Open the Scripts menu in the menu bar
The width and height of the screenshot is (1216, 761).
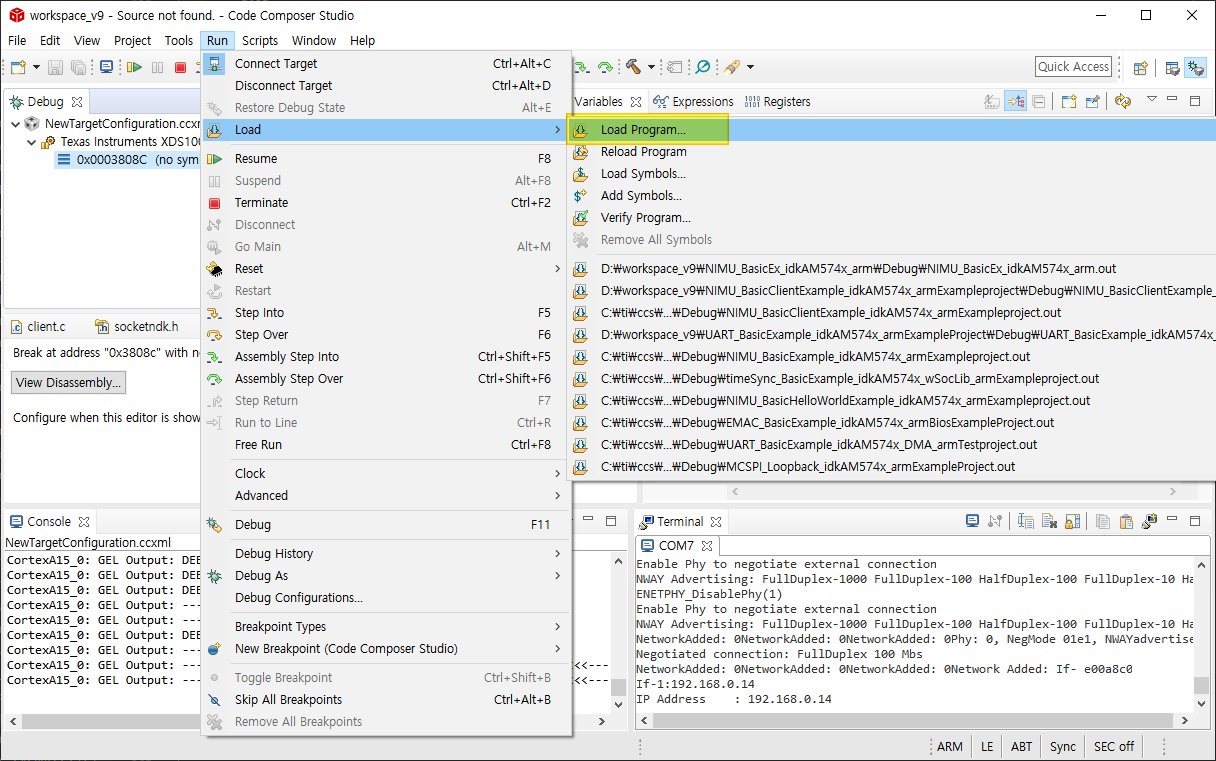(x=260, y=40)
